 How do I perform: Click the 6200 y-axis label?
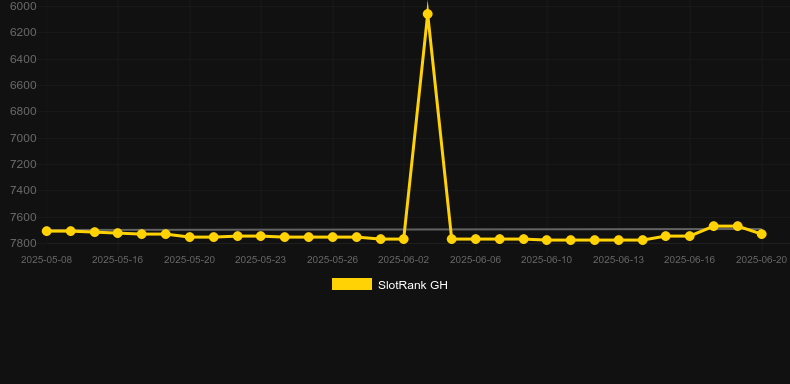(23, 33)
